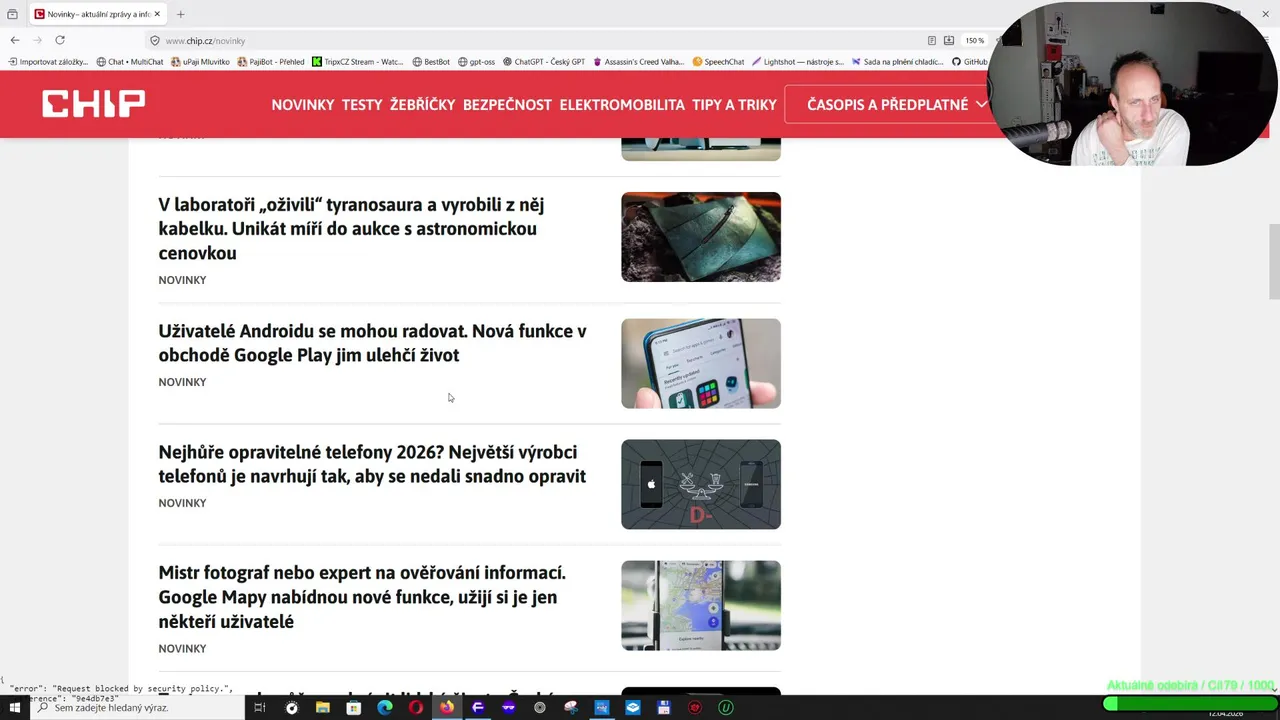Open article about Google Play new function

pyautogui.click(x=372, y=343)
